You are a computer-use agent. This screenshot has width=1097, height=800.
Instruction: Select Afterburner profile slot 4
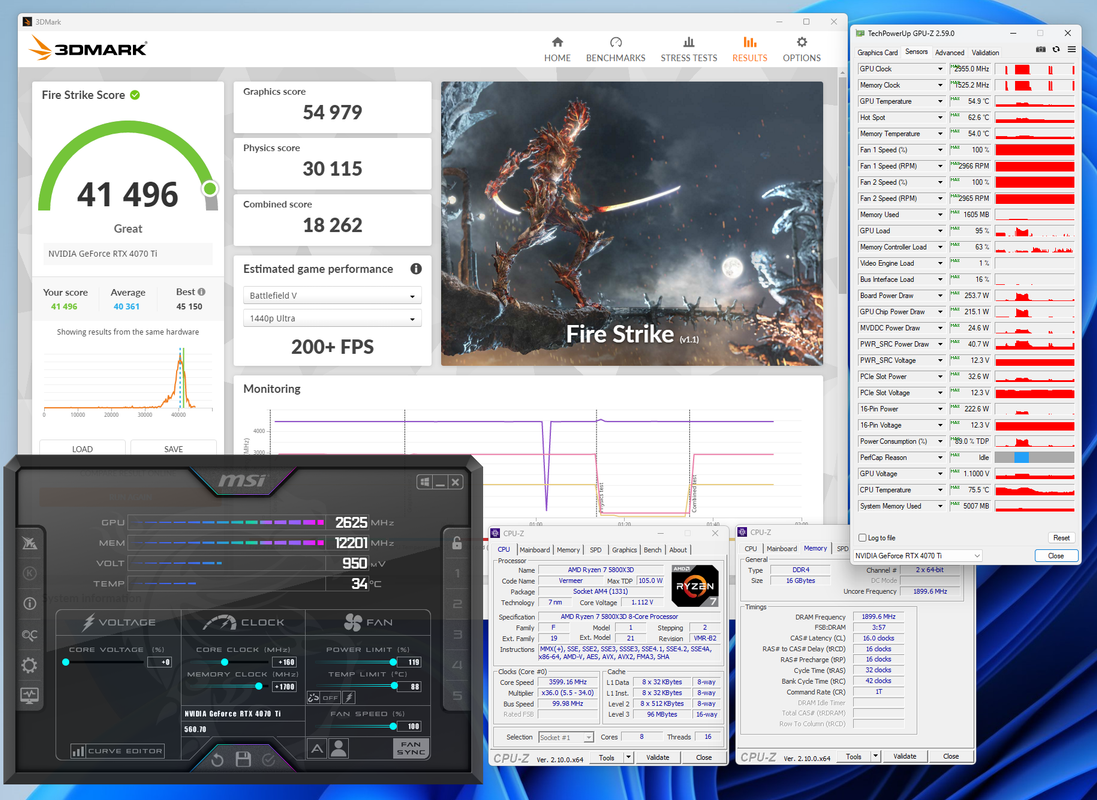tap(457, 665)
